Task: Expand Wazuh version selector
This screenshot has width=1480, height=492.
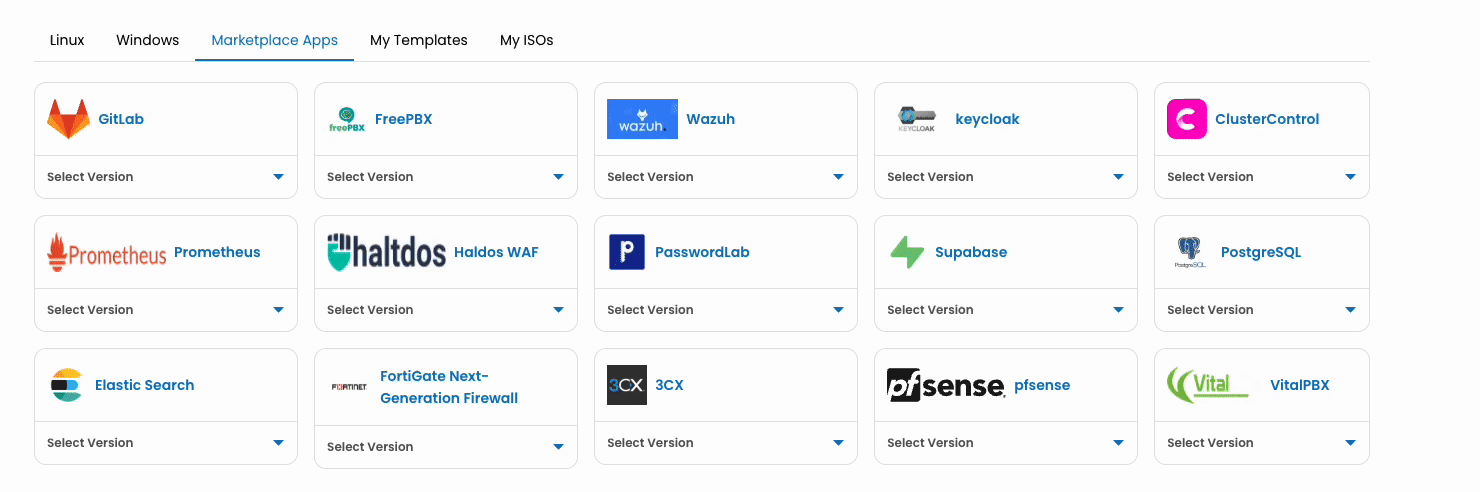Action: pyautogui.click(x=726, y=177)
